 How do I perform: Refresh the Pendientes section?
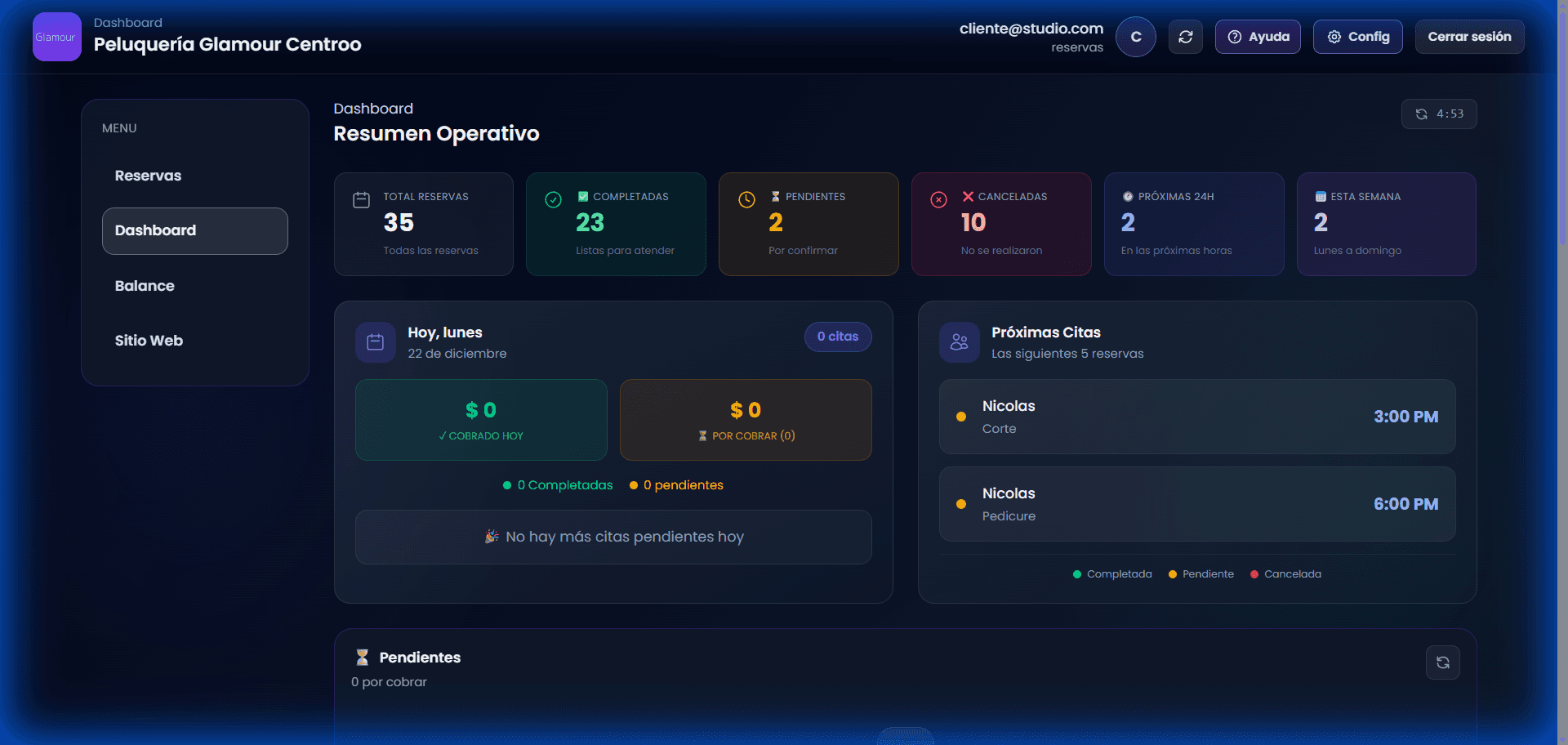[1442, 662]
